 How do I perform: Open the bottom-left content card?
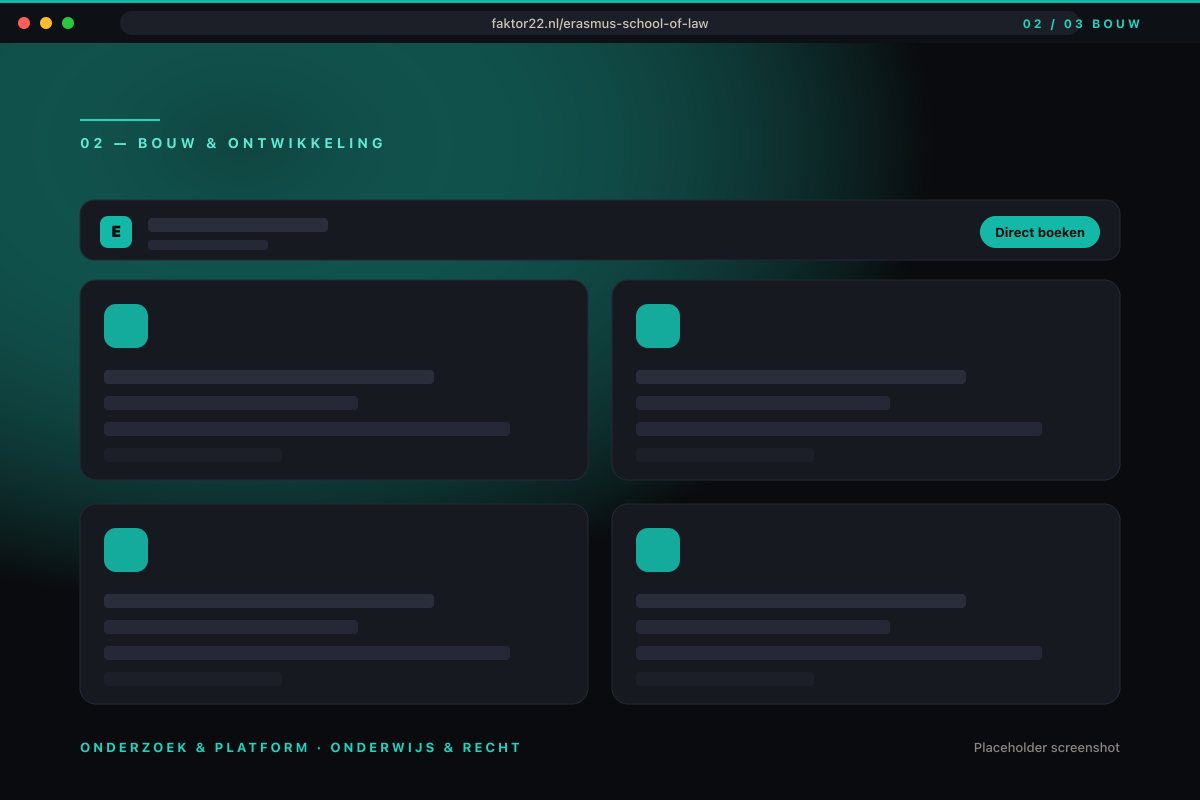point(334,604)
